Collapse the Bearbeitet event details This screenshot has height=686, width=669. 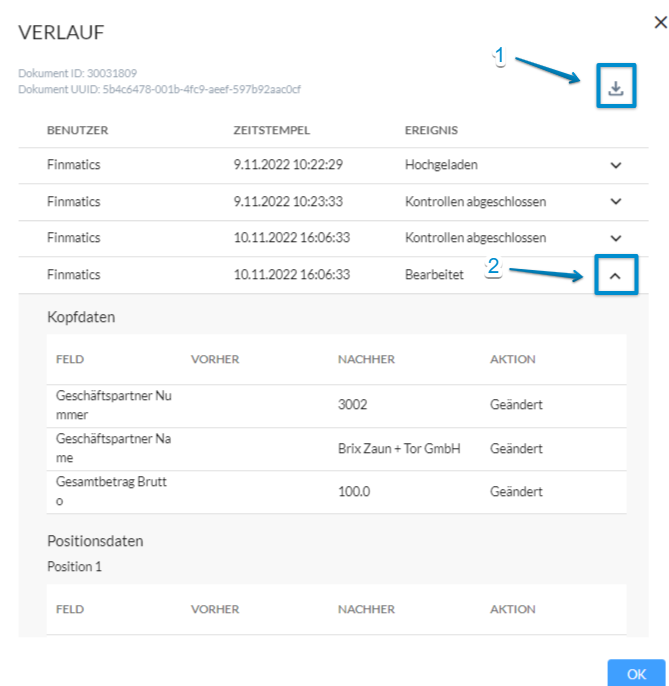coord(616,276)
